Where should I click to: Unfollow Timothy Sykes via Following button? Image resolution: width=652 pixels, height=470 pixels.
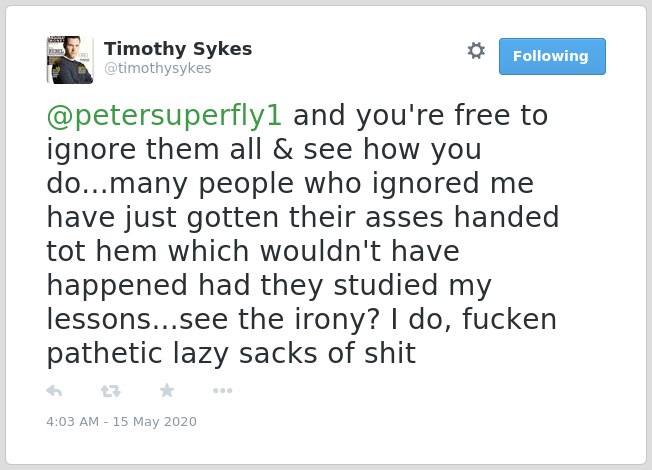552,56
